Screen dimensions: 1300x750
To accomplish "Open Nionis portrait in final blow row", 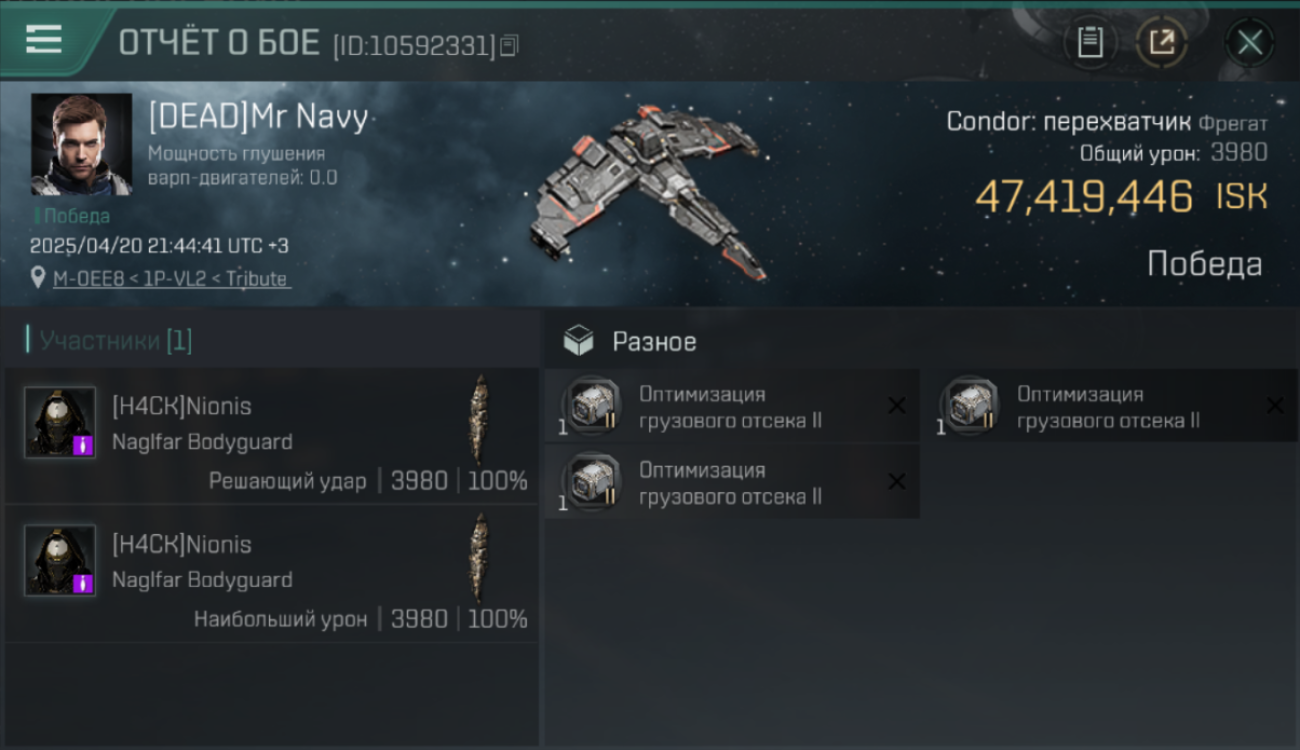I will pos(60,422).
